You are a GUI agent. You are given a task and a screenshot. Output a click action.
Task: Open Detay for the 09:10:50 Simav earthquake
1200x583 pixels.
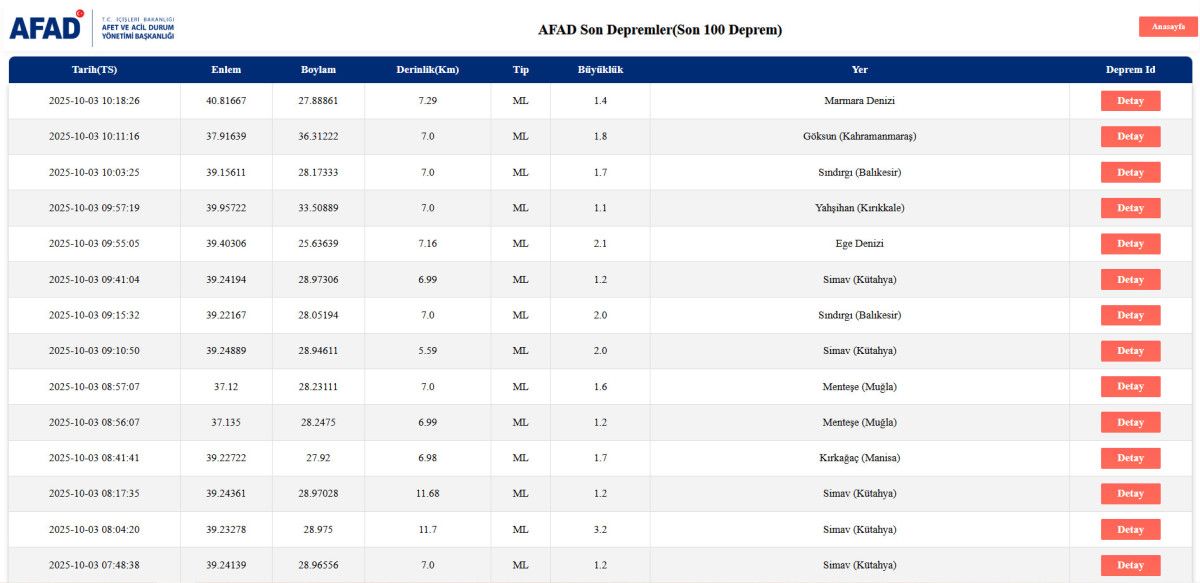[1130, 351]
